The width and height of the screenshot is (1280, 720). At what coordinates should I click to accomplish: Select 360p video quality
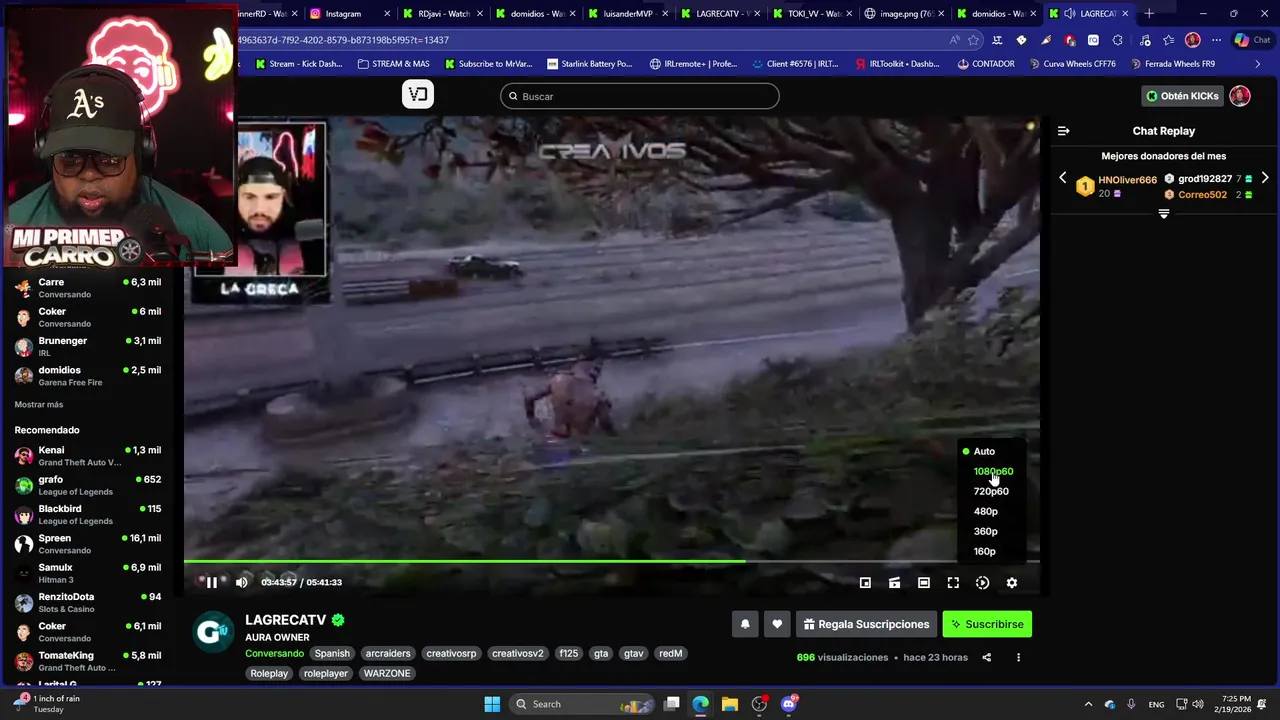(985, 531)
